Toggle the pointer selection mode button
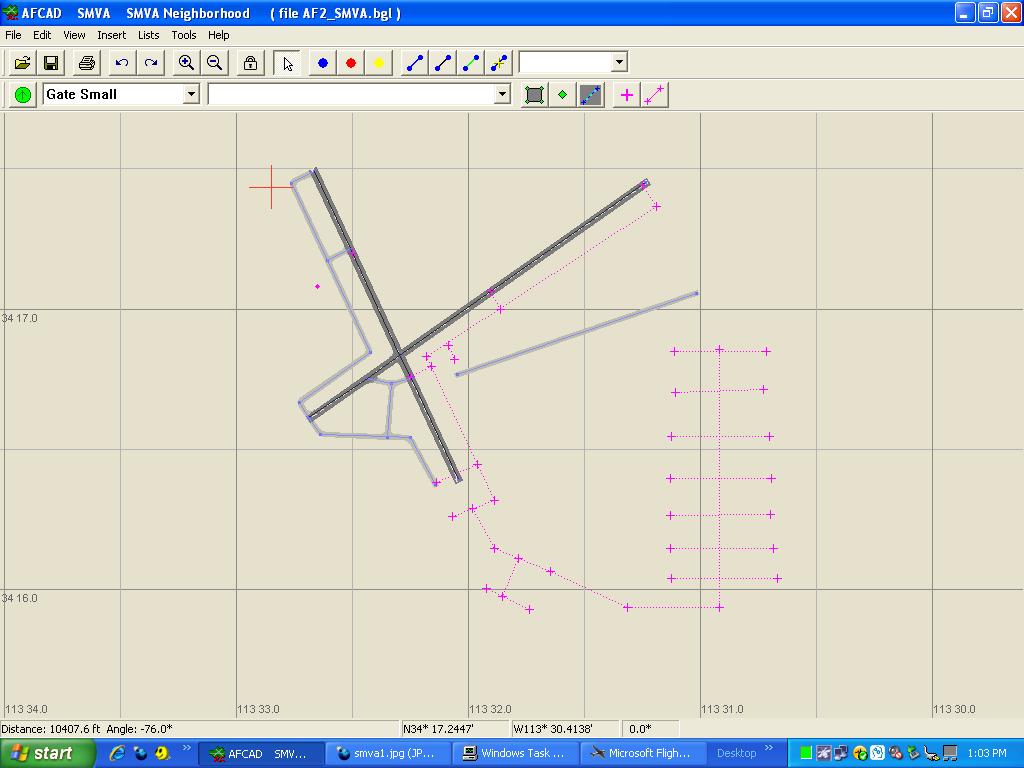 point(288,63)
